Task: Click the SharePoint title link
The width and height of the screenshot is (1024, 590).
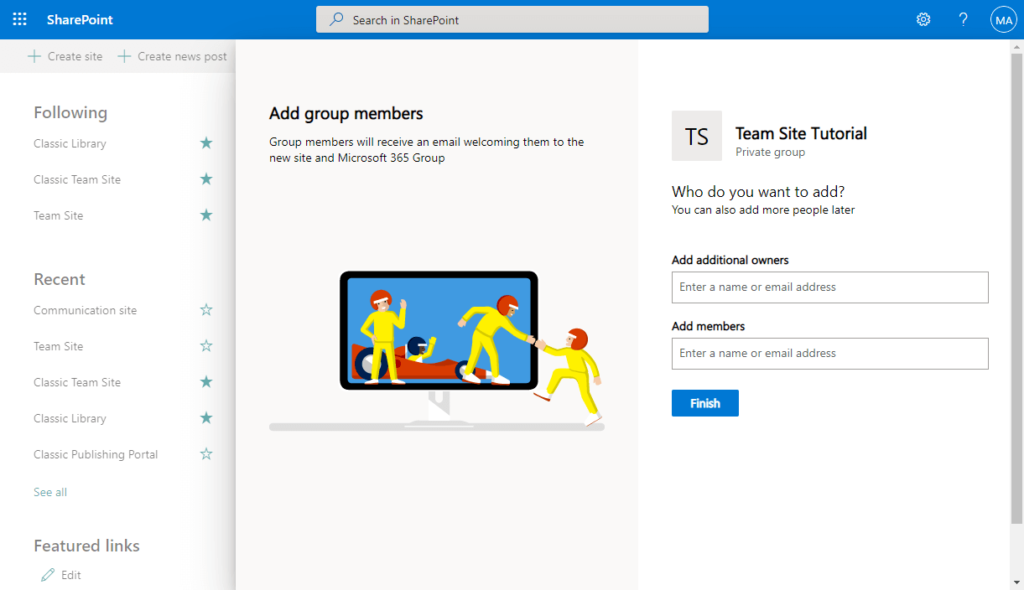Action: pyautogui.click(x=80, y=20)
